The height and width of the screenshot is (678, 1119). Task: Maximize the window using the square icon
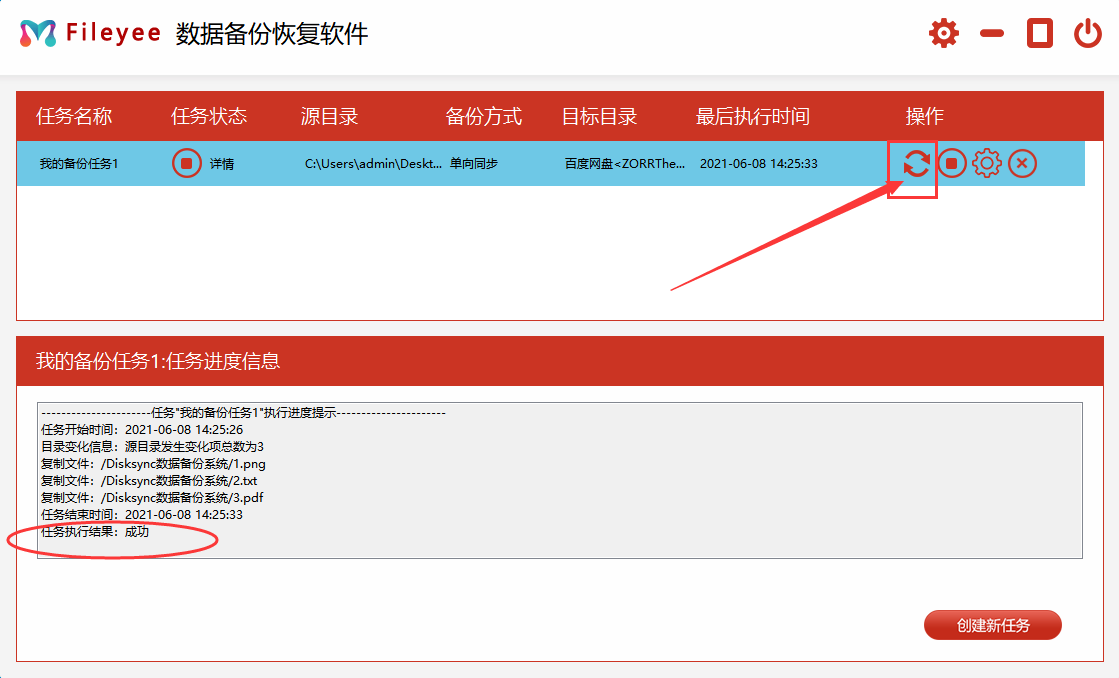point(1040,33)
